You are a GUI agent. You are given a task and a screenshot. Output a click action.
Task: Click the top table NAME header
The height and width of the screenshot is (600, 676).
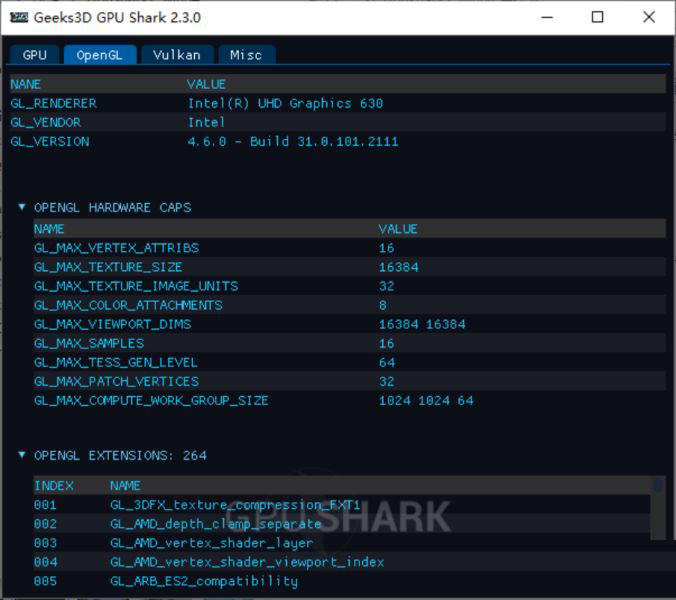tap(25, 84)
